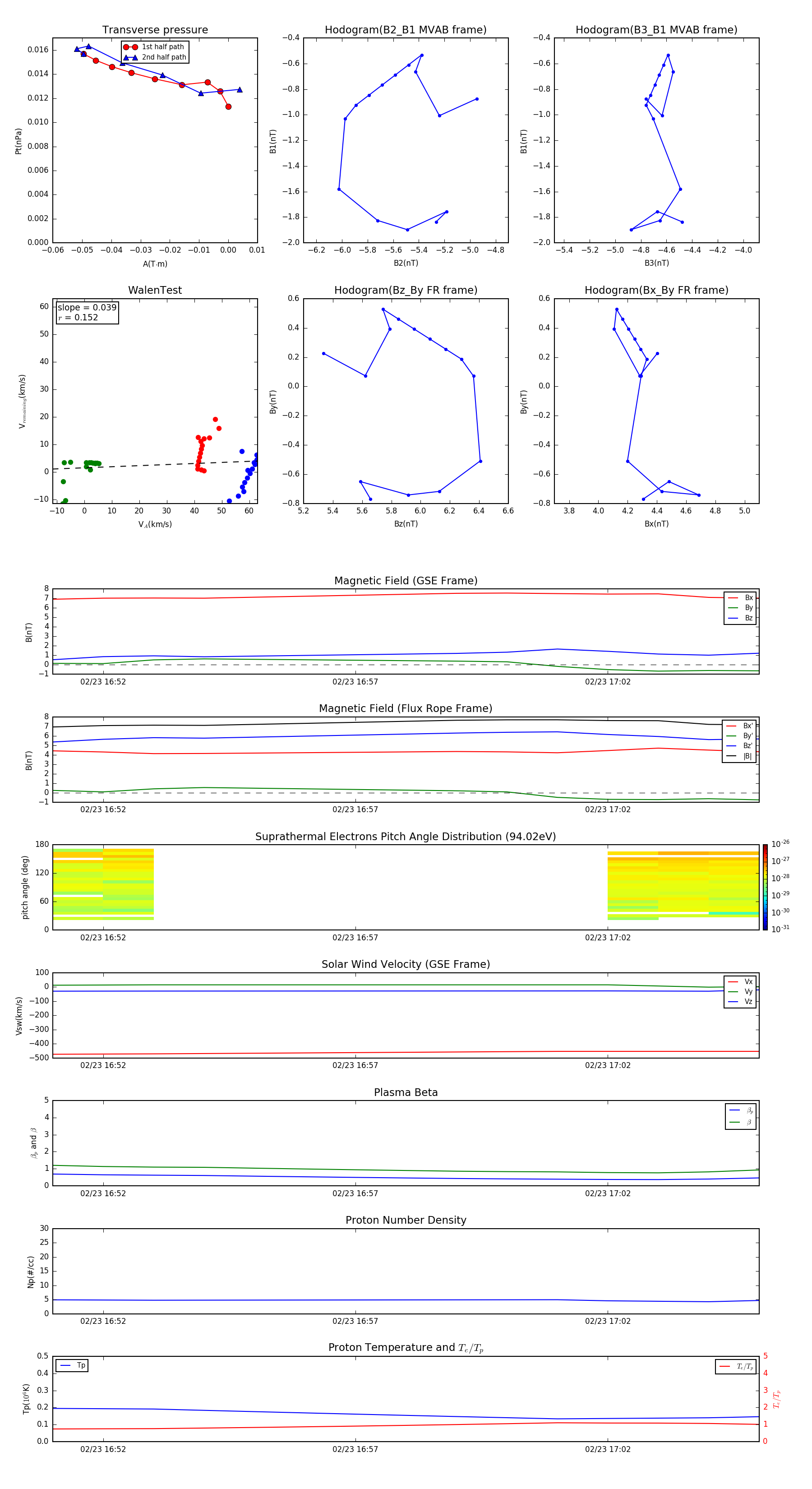Click the 'Proton Temperature and Te/Tp' title
The width and height of the screenshot is (812, 1489).
click(406, 1348)
